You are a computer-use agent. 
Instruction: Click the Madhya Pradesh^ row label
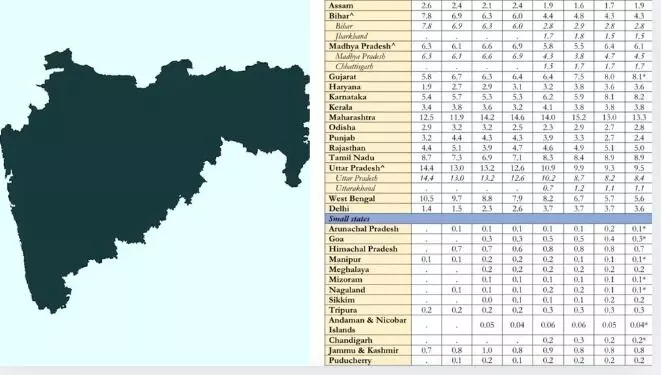(362, 46)
